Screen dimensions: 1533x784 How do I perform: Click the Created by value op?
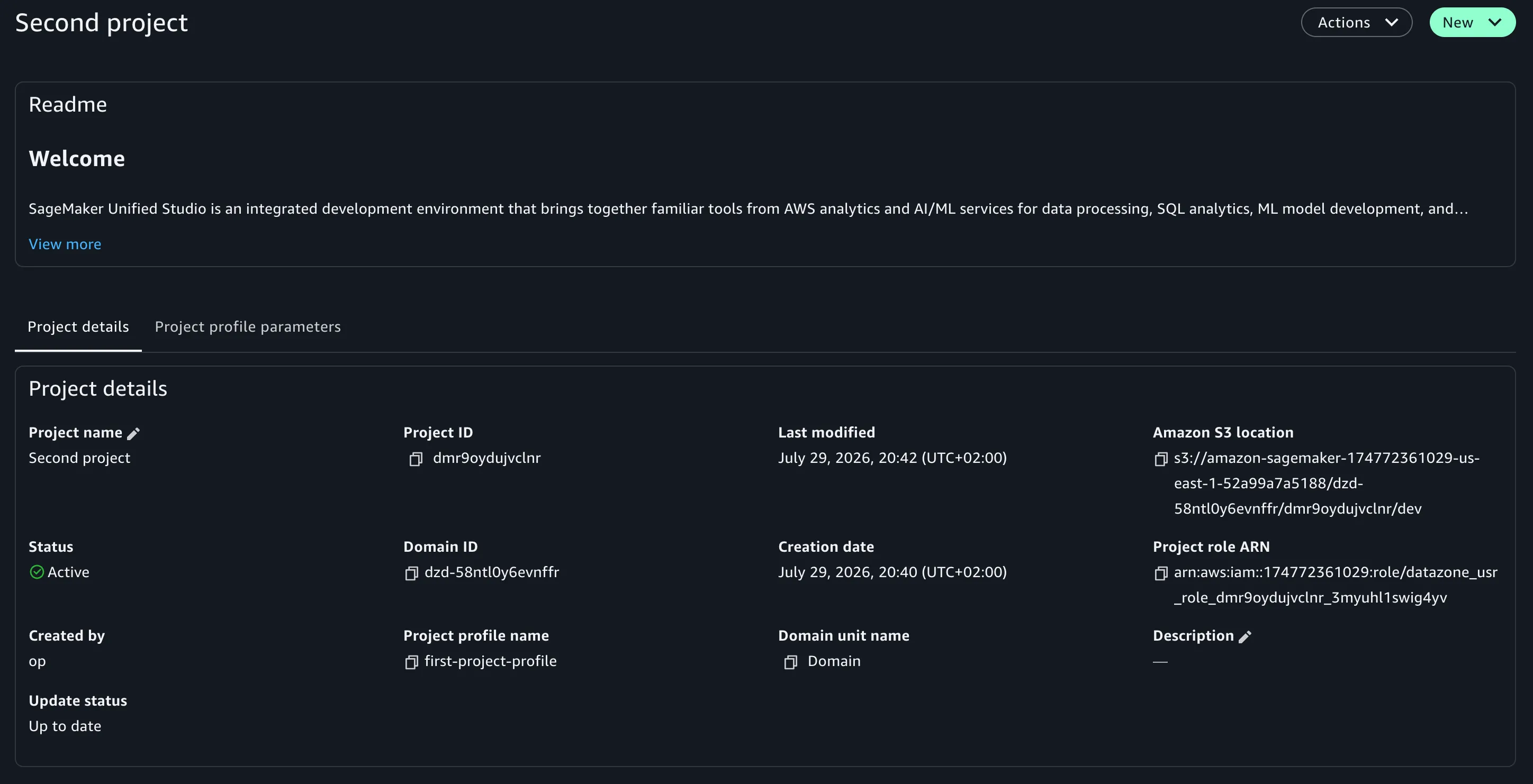[37, 662]
